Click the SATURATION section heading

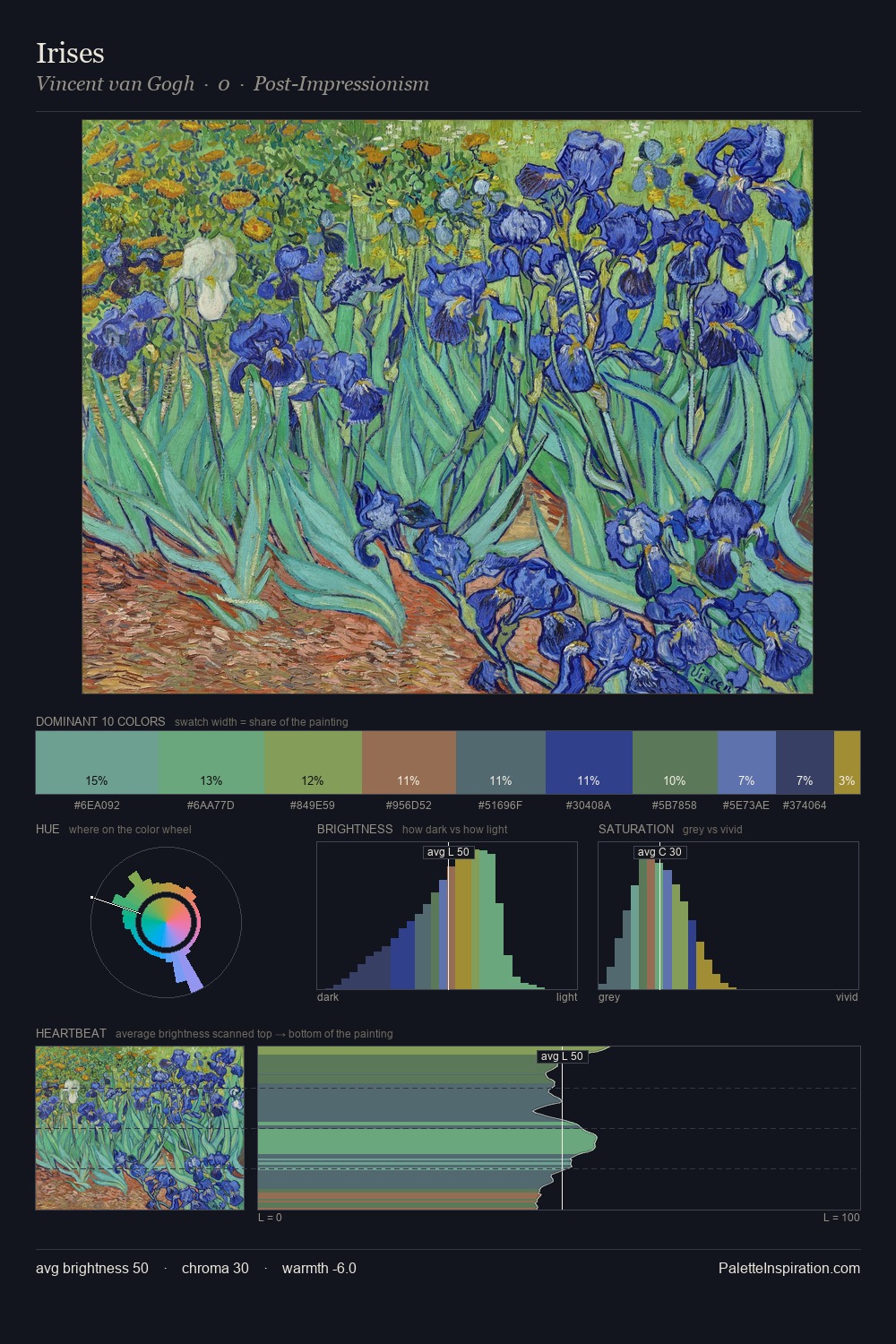click(636, 829)
